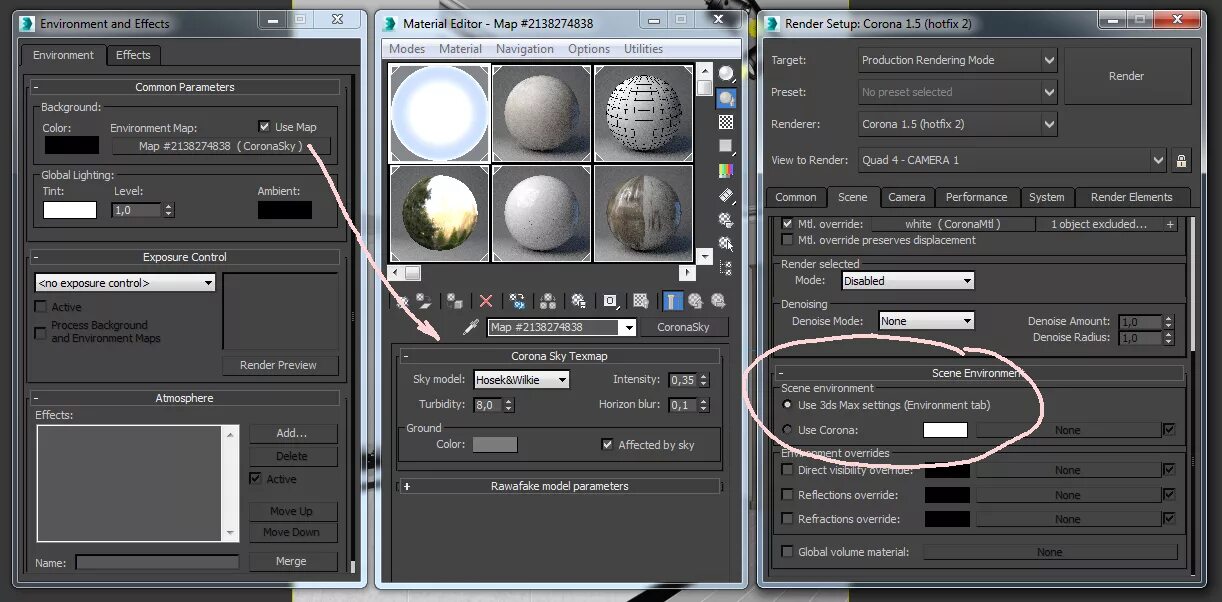Toggle the highlighted Show End Result icon
1222x602 pixels.
[673, 301]
